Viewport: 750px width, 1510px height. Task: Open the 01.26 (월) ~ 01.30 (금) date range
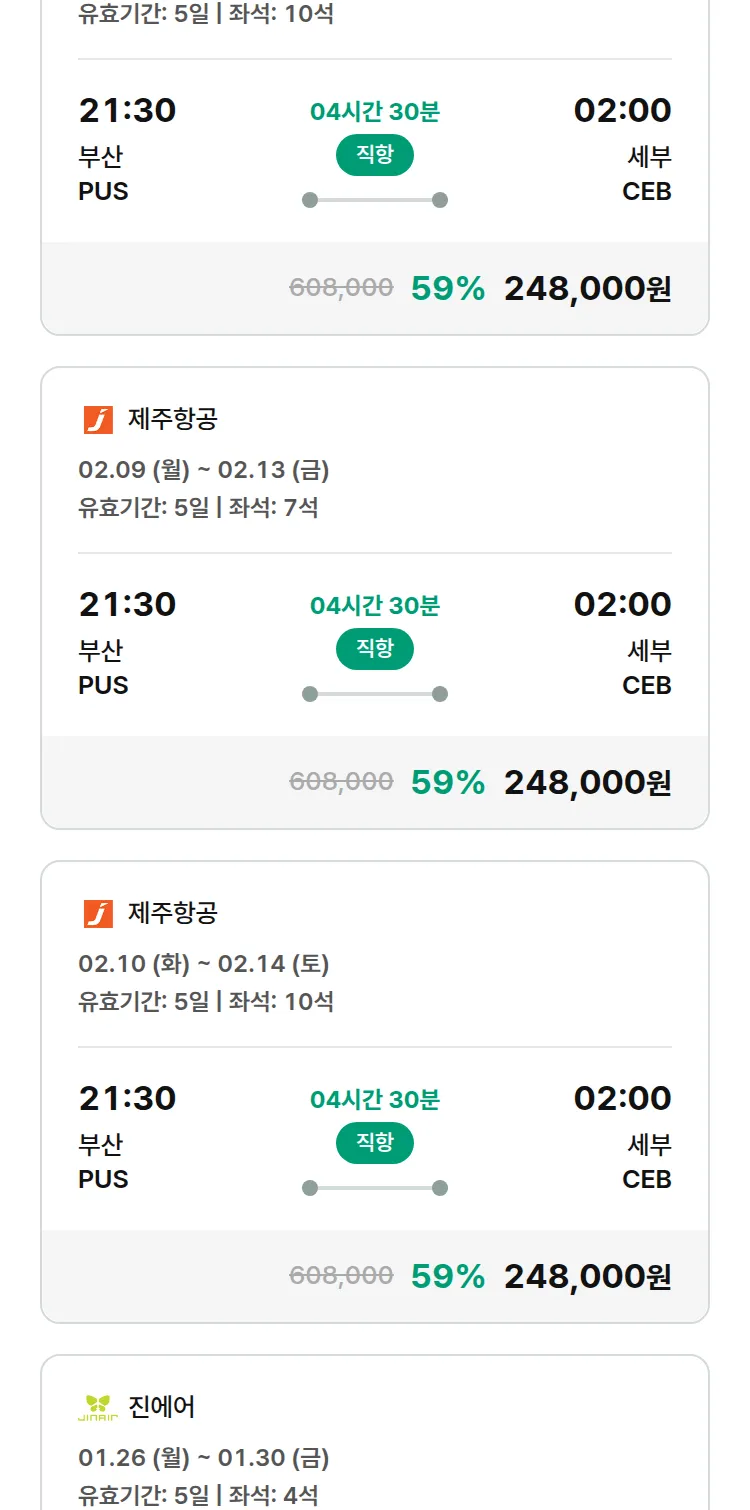[204, 1458]
